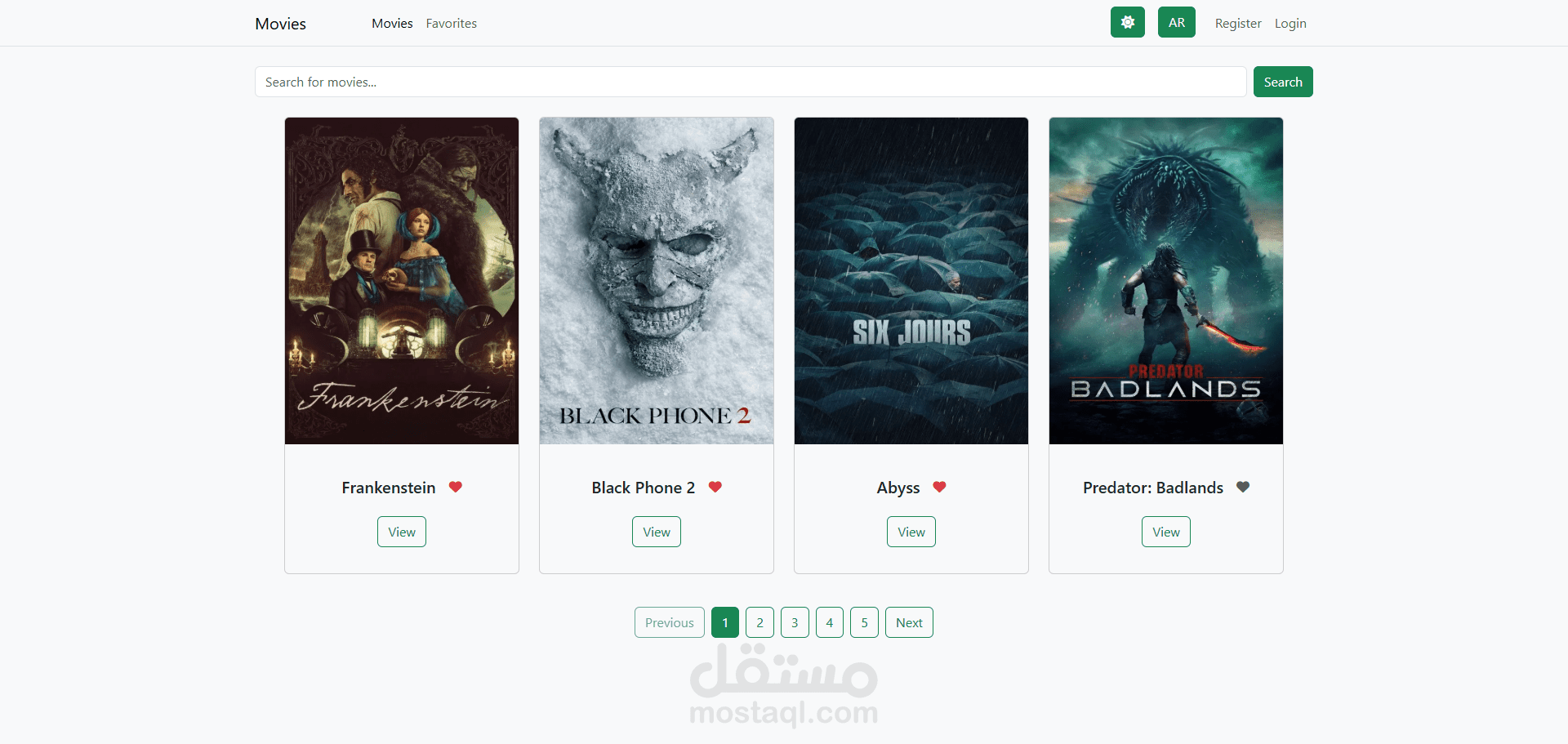Toggle the heart icon next to Black Phone 2

pos(715,487)
